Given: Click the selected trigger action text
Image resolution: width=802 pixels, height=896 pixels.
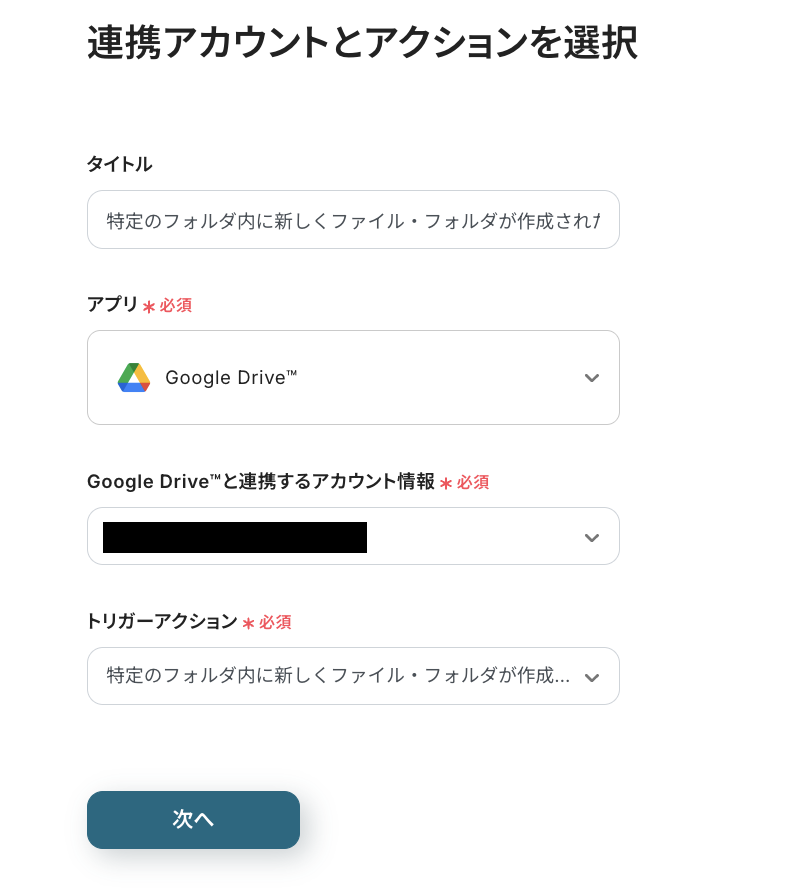Looking at the screenshot, I should (338, 676).
